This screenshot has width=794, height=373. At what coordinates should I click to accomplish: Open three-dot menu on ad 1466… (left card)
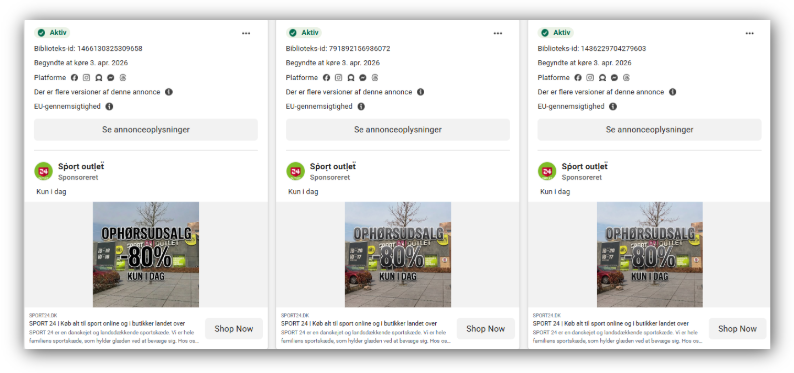coord(246,33)
